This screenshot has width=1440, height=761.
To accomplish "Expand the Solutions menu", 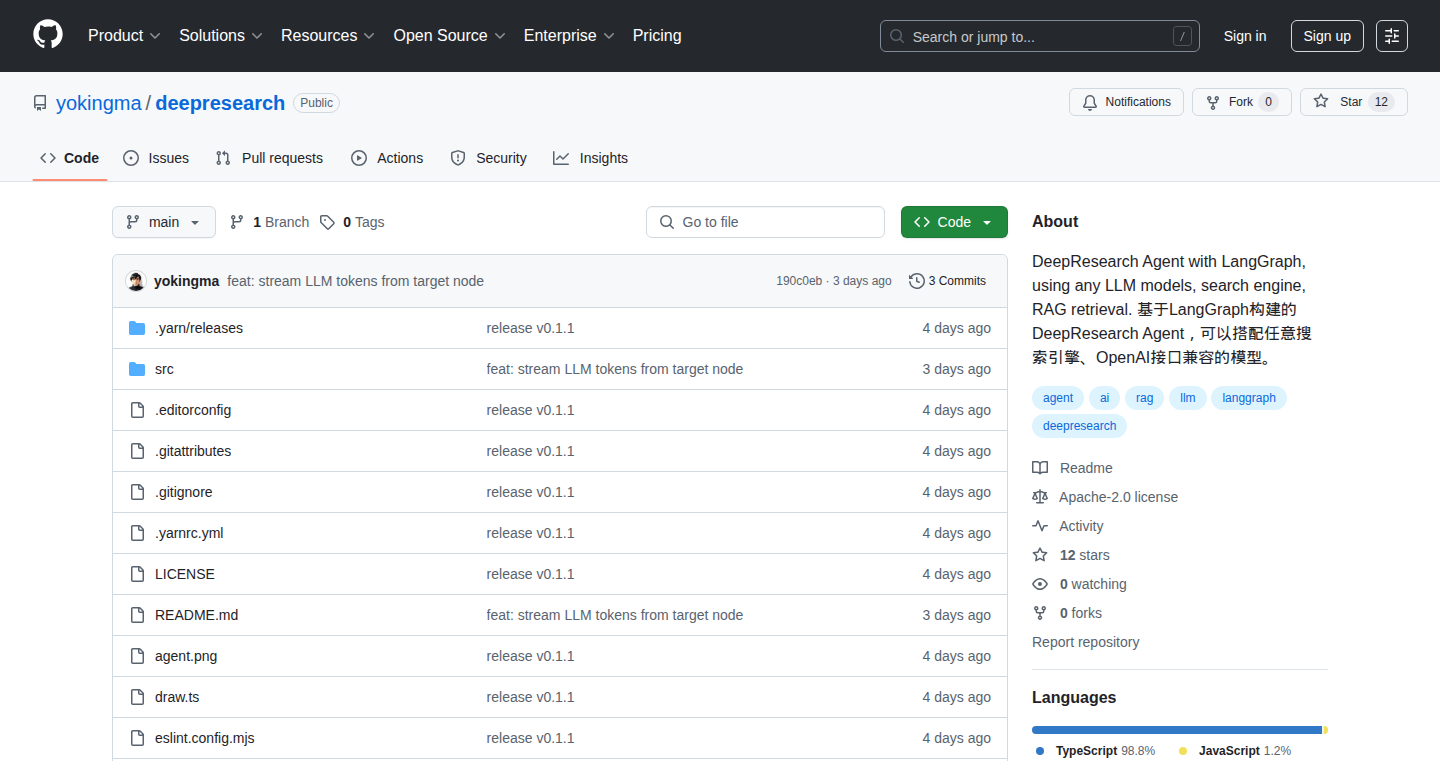I will click(x=221, y=36).
